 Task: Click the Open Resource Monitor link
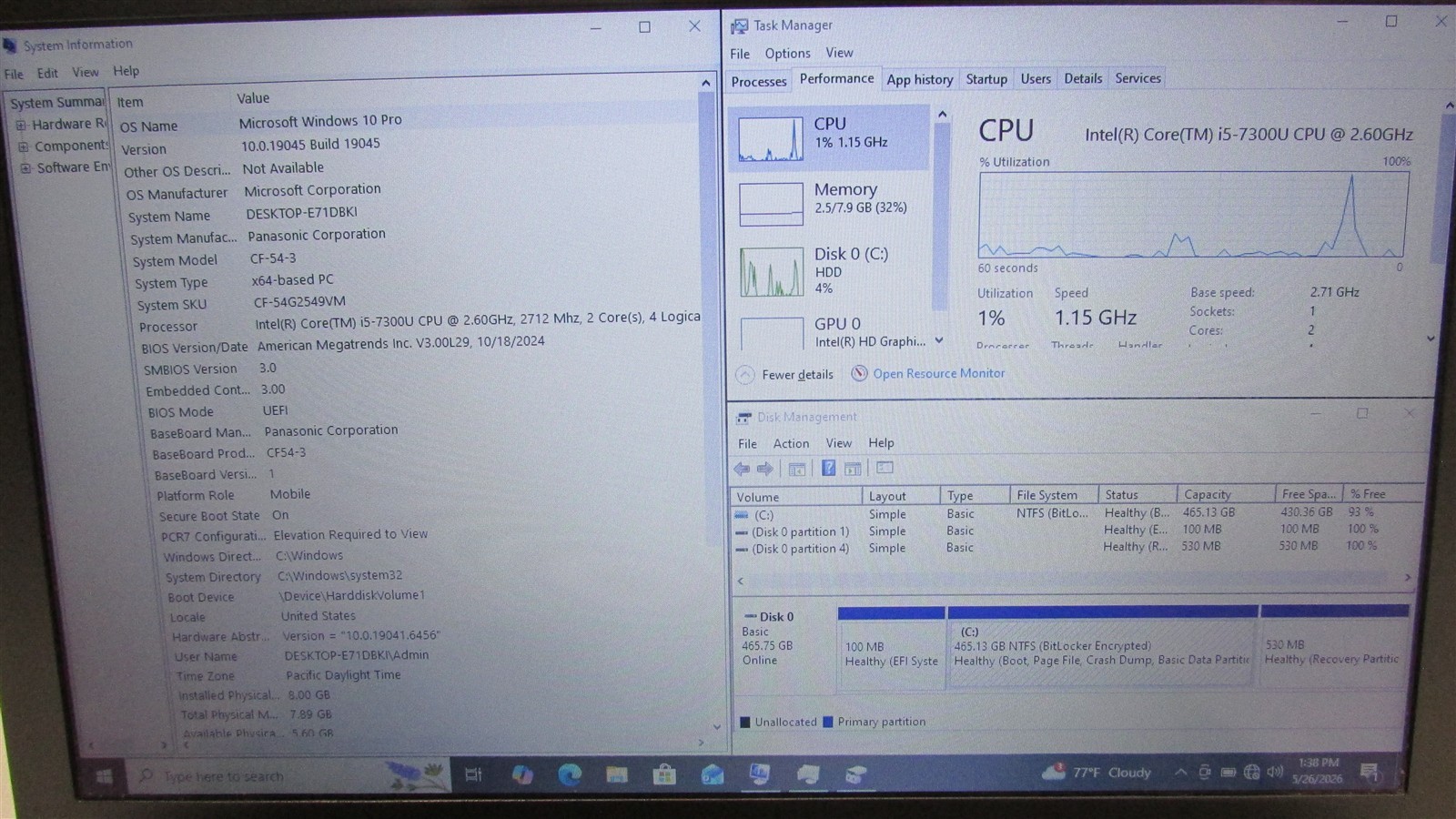[939, 373]
